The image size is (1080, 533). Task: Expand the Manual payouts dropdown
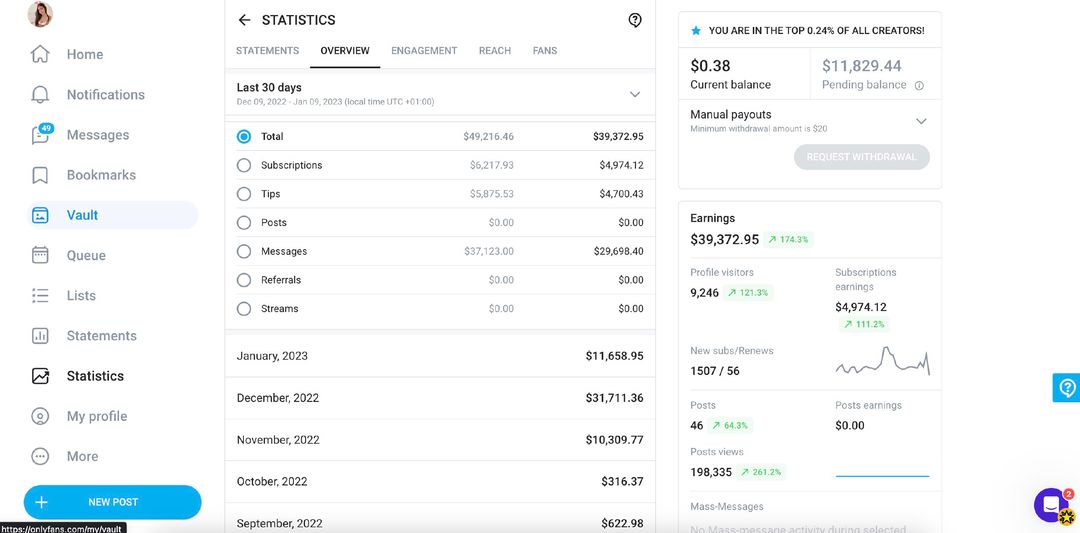click(x=809, y=121)
